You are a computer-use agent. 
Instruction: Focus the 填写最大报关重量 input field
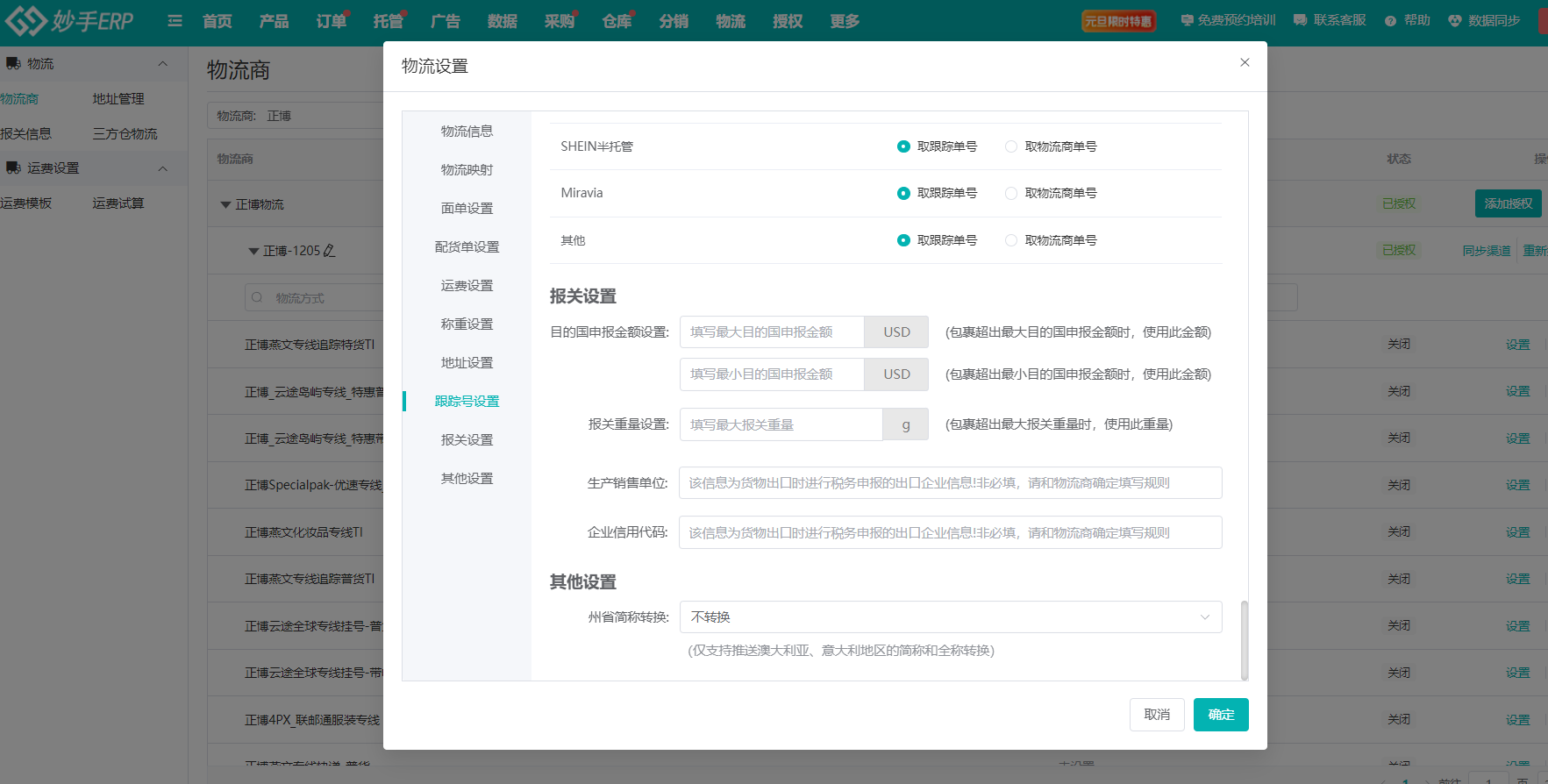(781, 424)
